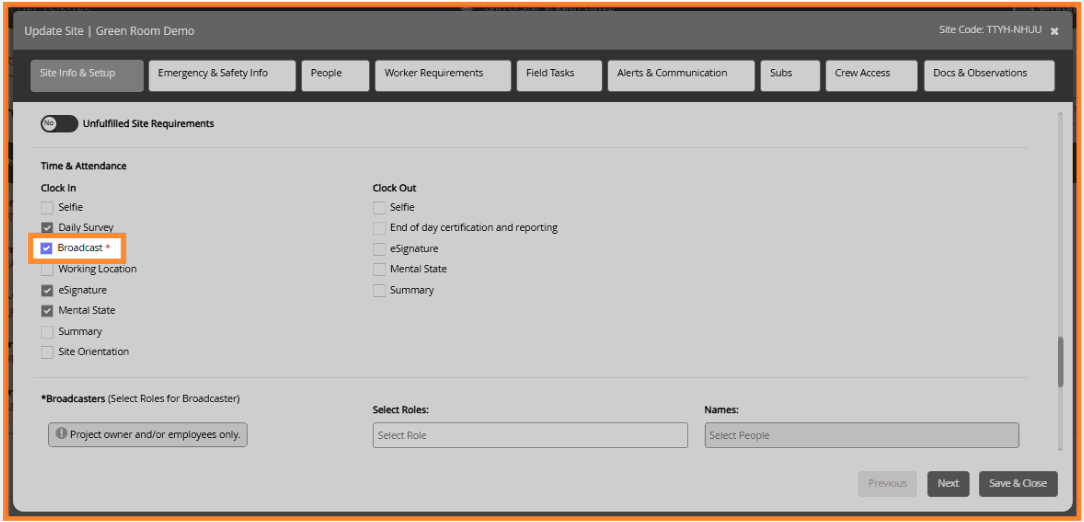
Task: Switch to Emergency & Safety Info tab
Action: (x=222, y=76)
